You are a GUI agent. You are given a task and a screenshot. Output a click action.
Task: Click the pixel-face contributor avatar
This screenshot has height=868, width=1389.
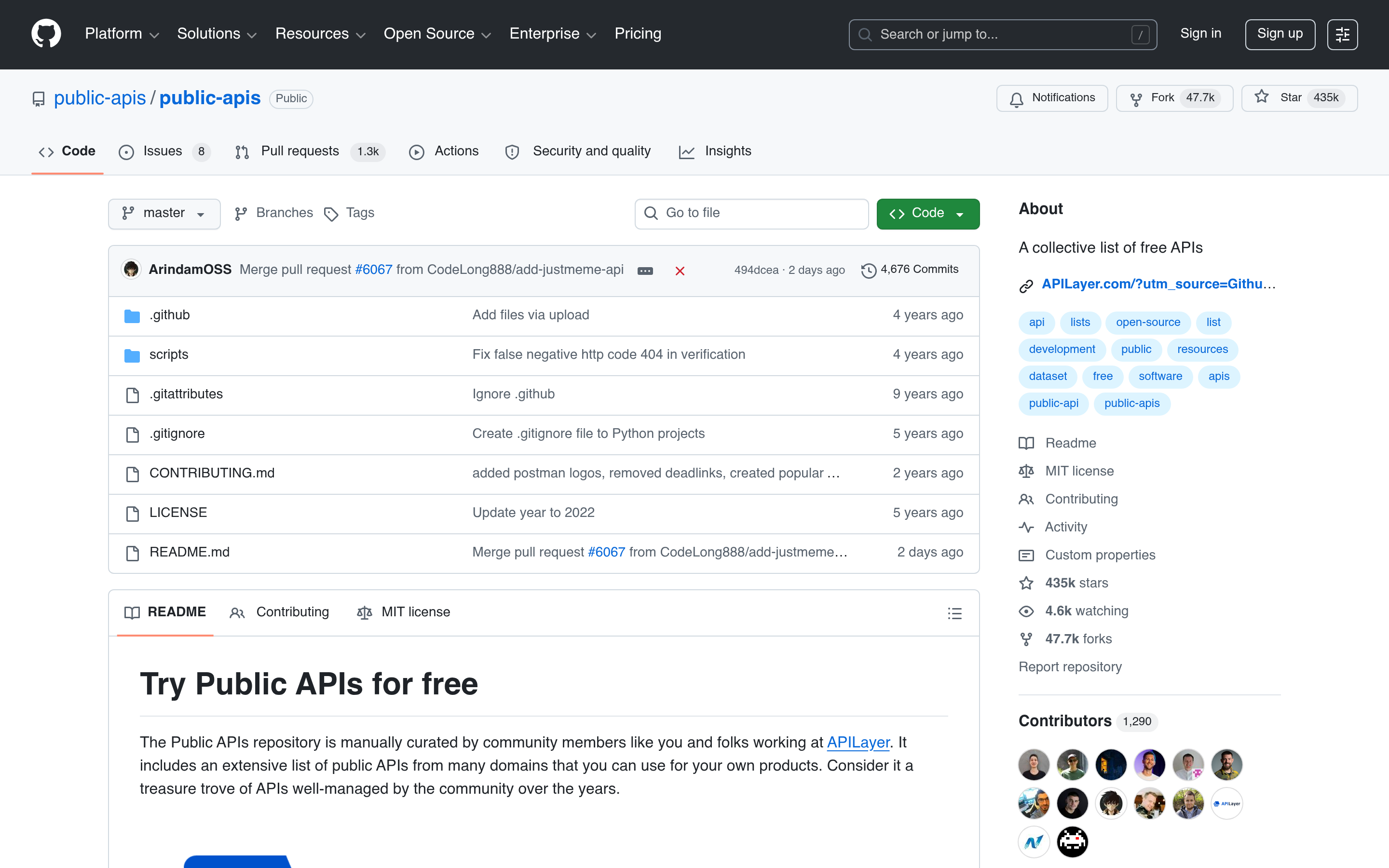1072,841
